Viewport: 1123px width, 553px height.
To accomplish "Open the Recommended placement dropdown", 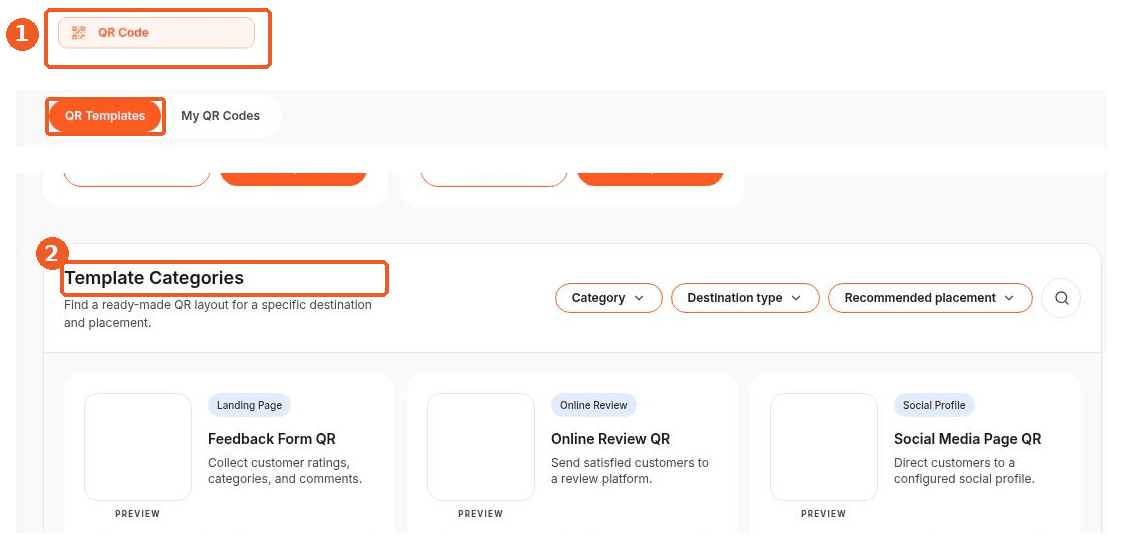I will coord(930,298).
